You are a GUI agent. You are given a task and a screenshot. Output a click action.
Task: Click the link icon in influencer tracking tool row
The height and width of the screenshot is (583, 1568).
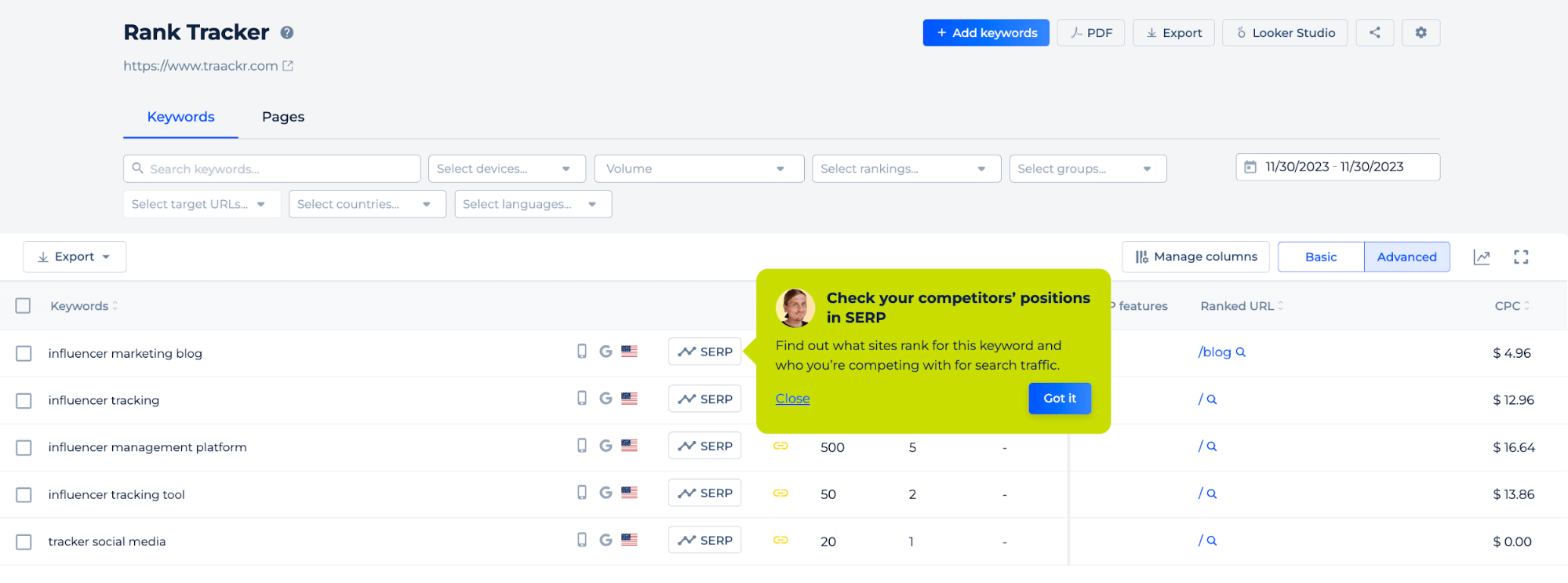tap(780, 493)
